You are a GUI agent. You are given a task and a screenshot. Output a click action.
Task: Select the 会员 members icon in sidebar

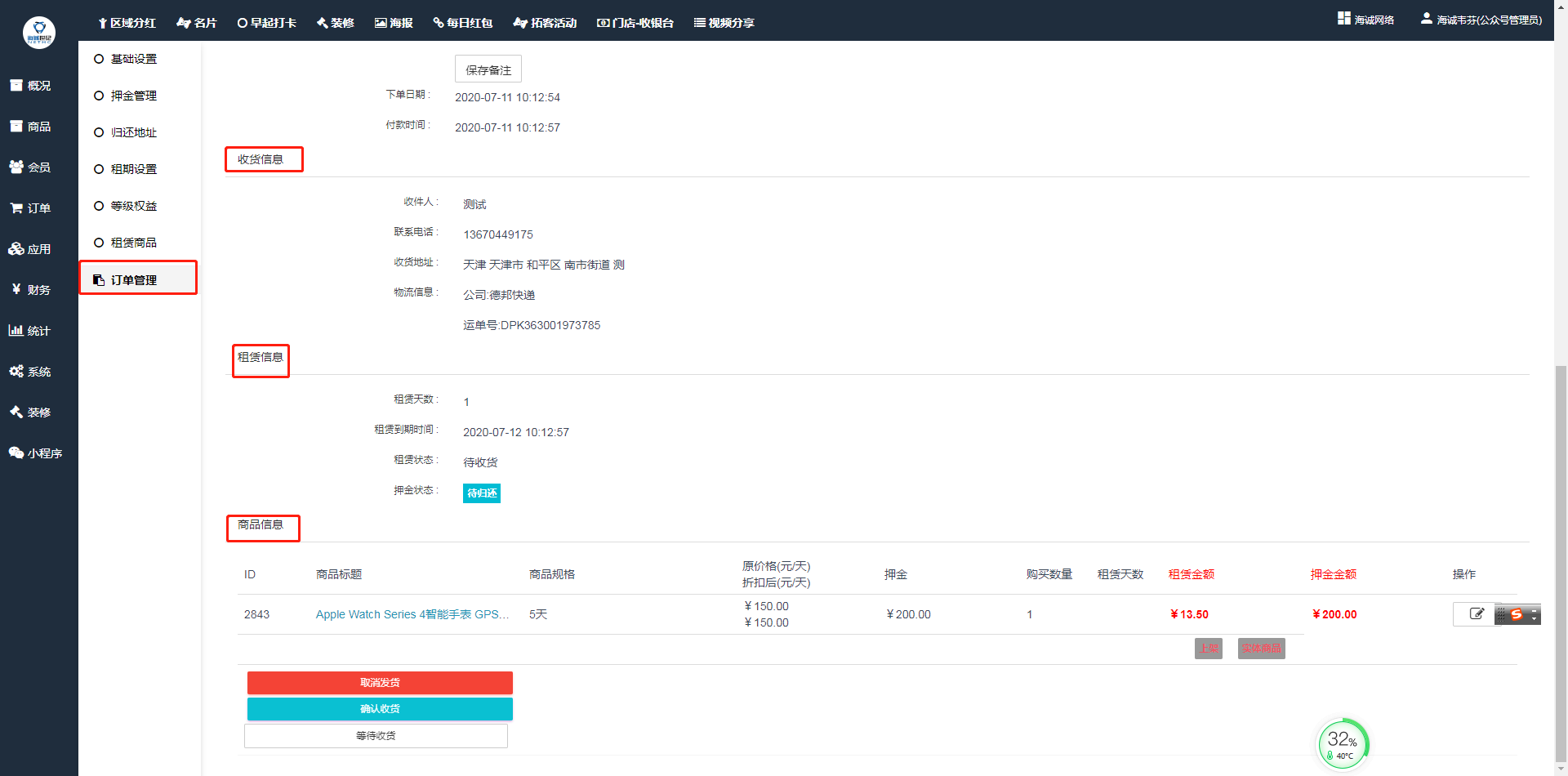[x=16, y=167]
